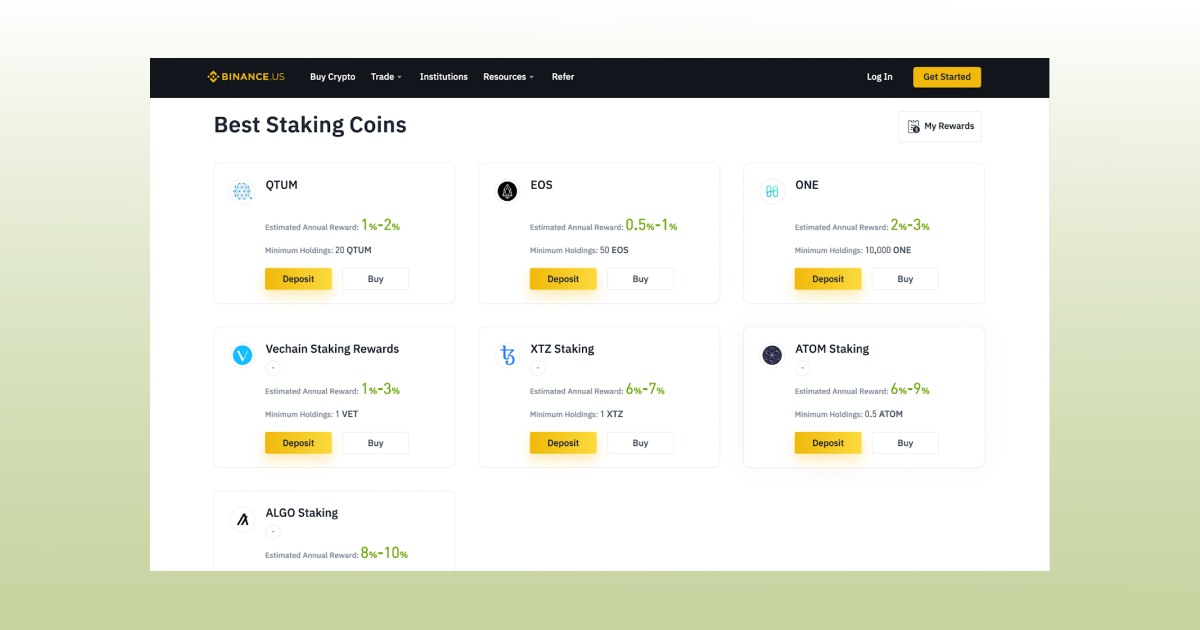Select the ATOM Cosmos coin icon

tap(772, 355)
